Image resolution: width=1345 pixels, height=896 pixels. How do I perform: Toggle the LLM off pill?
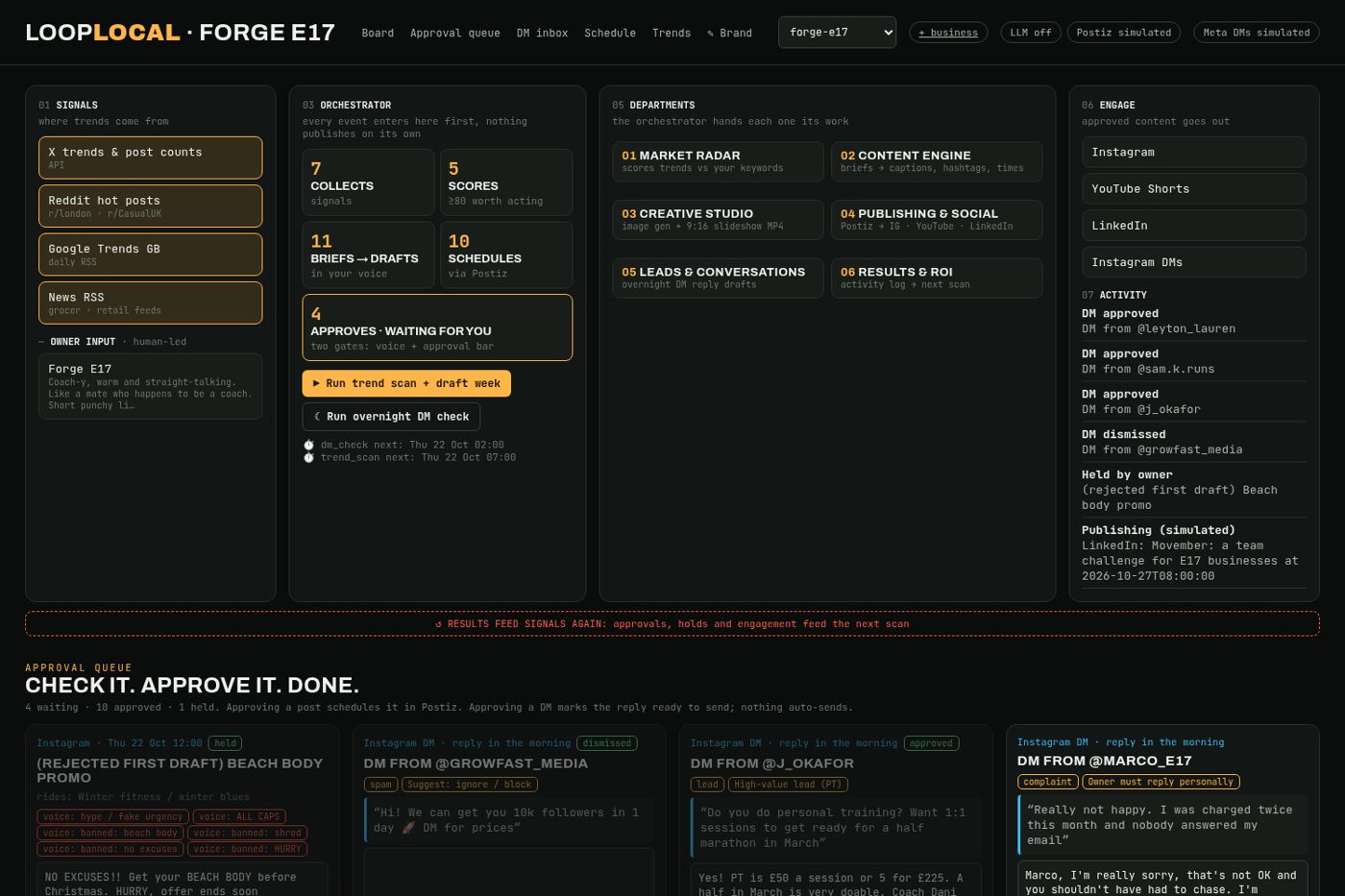coord(1031,33)
